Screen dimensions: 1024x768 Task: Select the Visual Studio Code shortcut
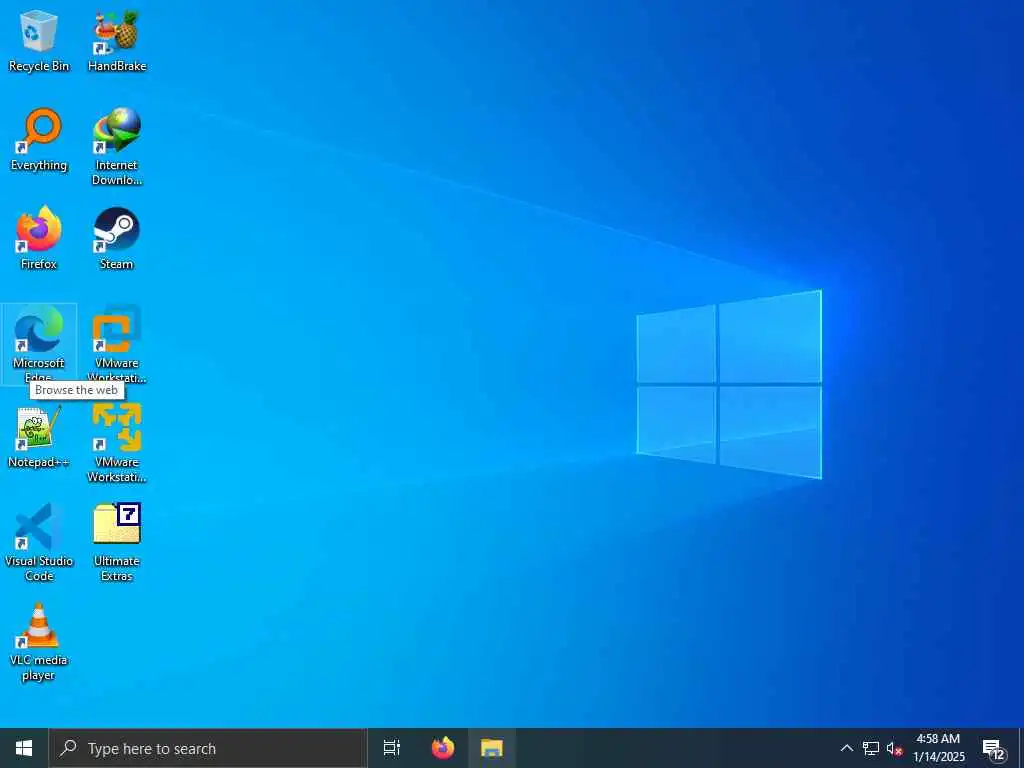point(39,542)
